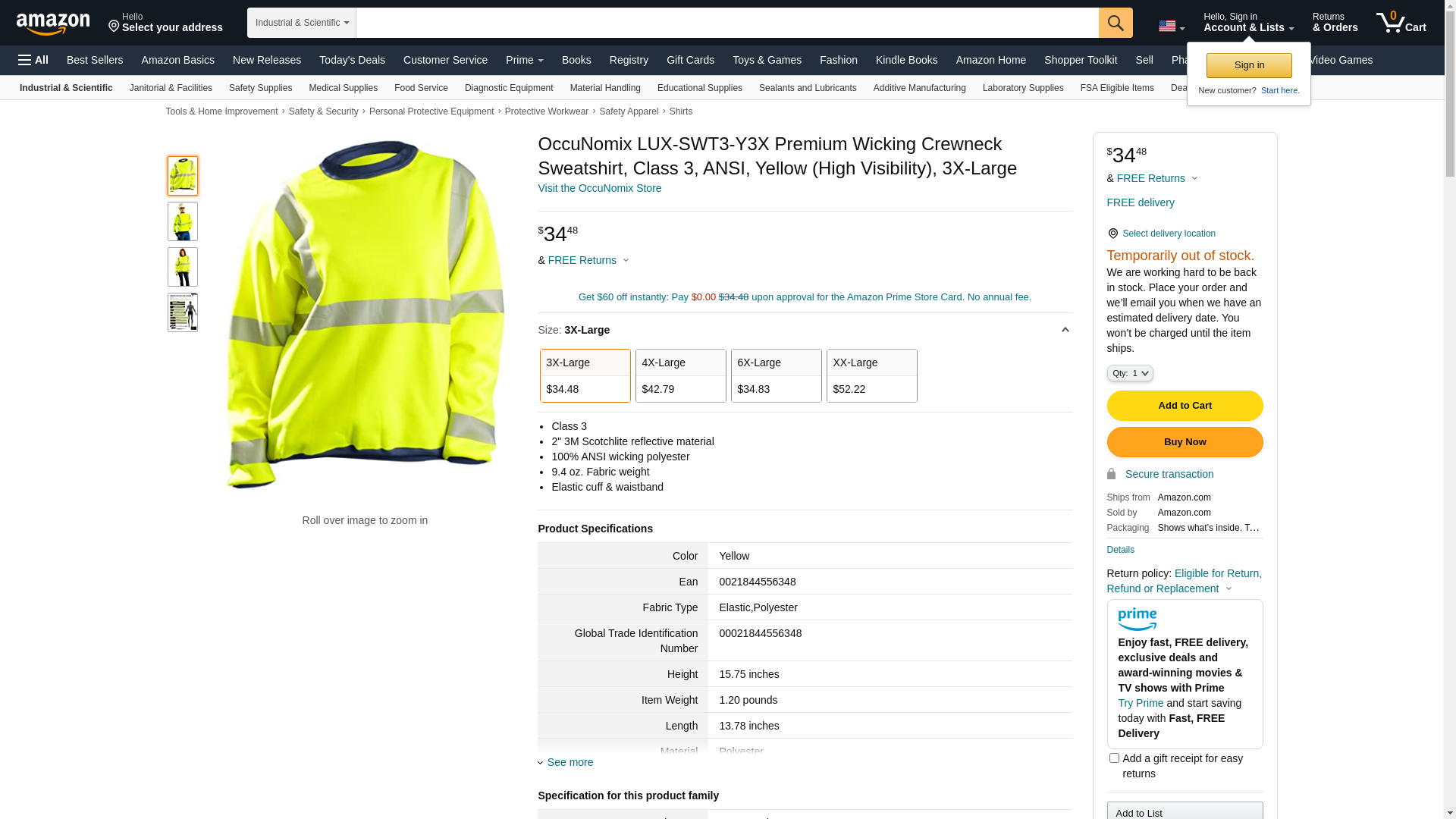Select the size chart thumbnail

tap(183, 312)
